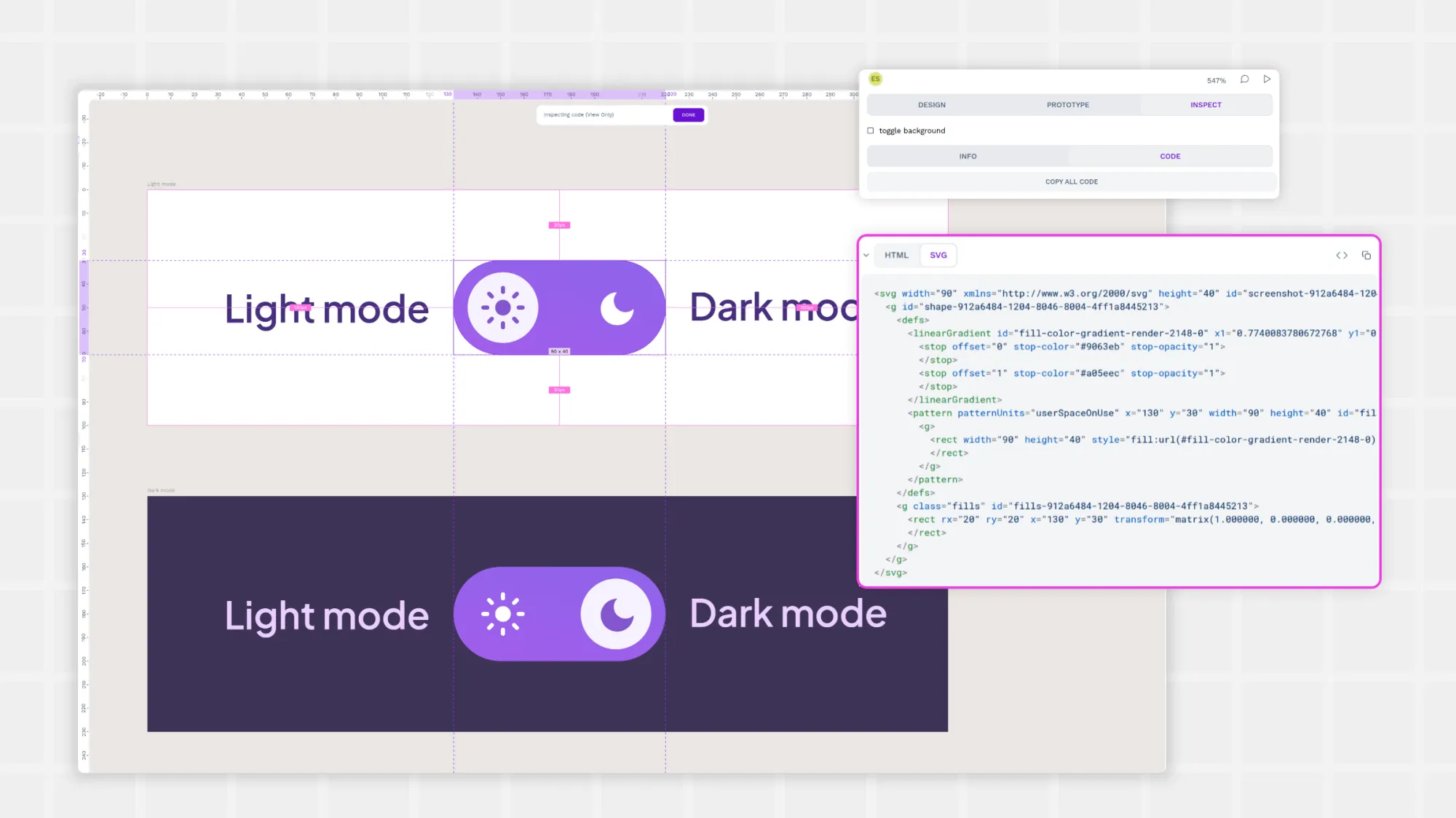This screenshot has height=818, width=1456.
Task: Click the play presentation icon
Action: point(1267,79)
